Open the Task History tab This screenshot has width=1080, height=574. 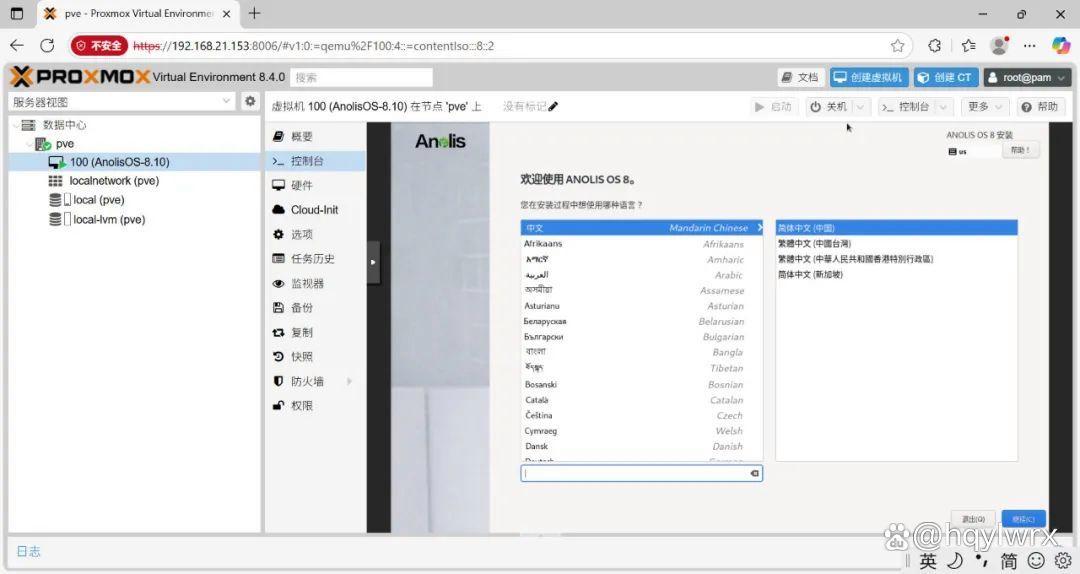click(315, 258)
